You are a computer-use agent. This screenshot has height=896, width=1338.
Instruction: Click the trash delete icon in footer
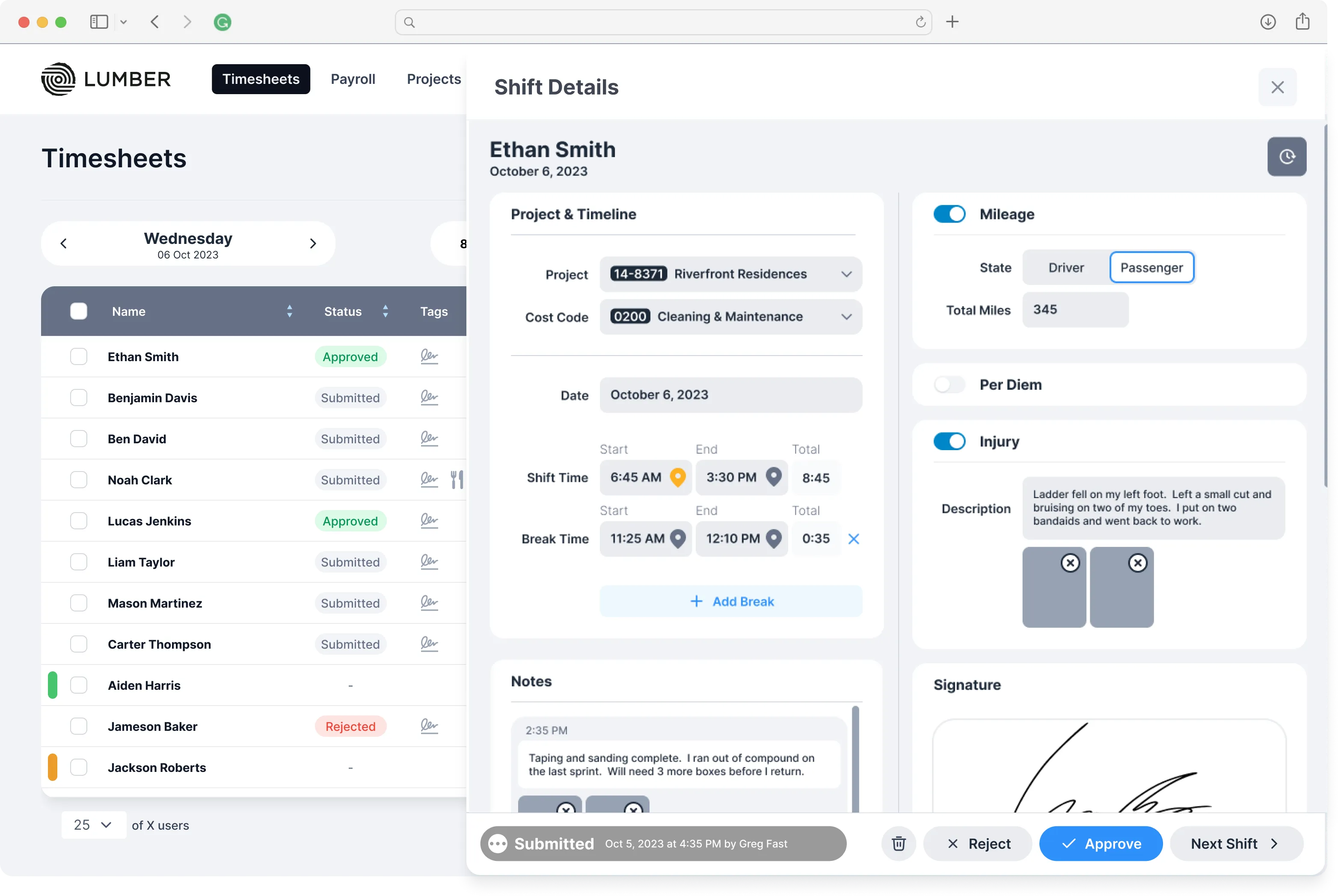click(x=898, y=843)
